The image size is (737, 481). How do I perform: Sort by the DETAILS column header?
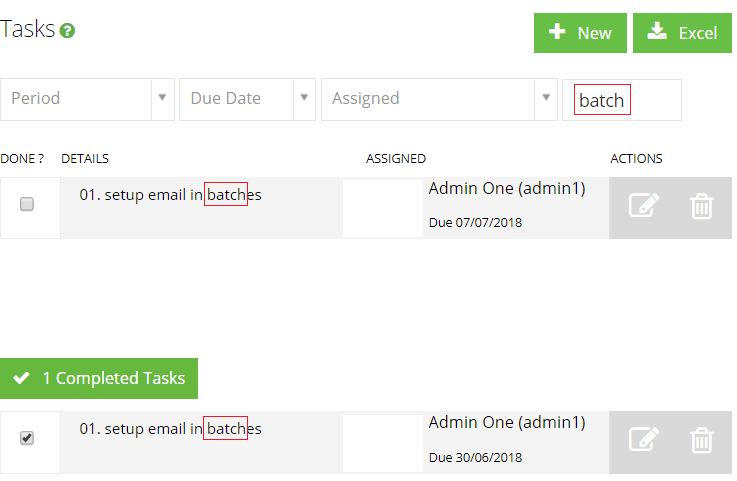85,159
